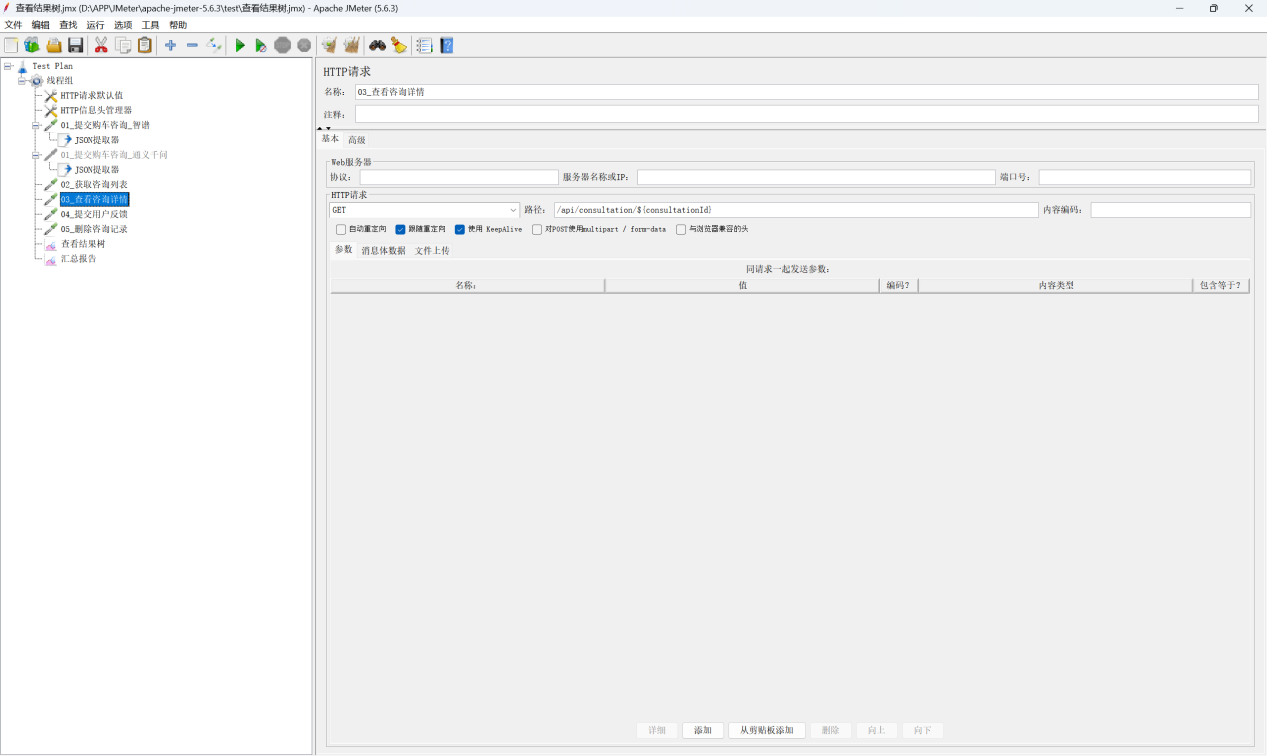
Task: Open the 选项 menu
Action: tap(123, 25)
